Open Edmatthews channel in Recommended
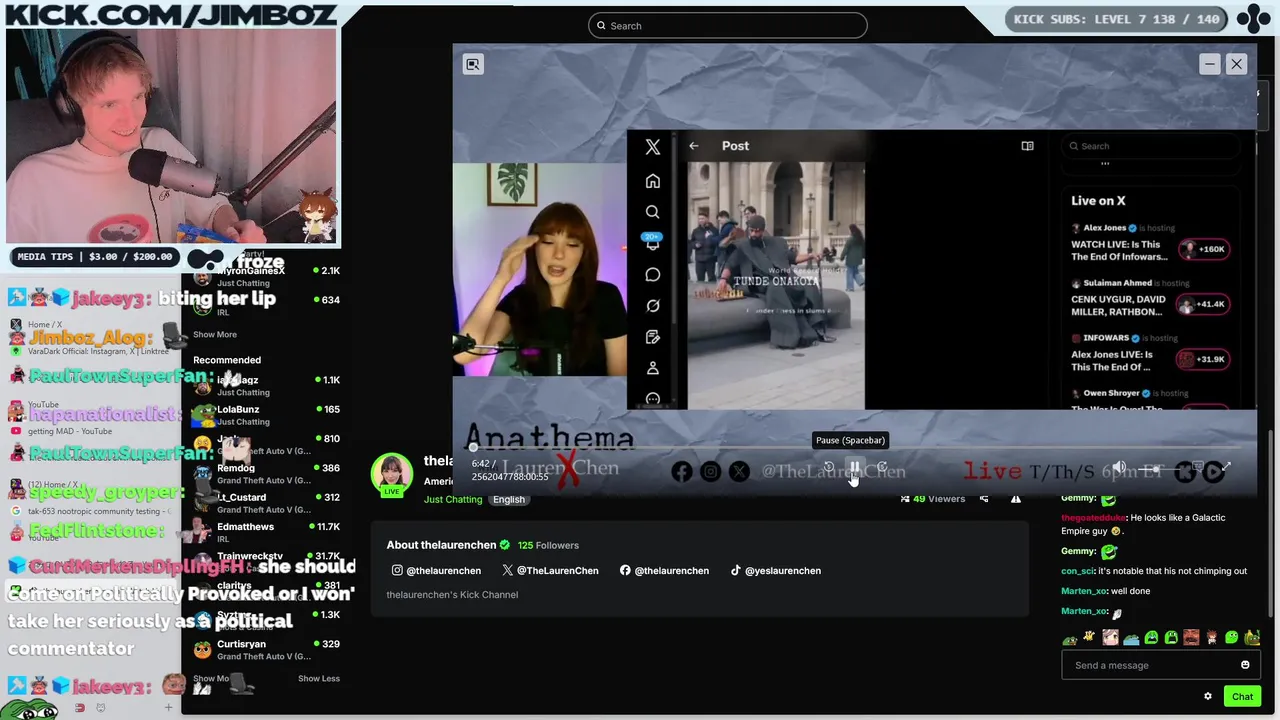 (x=266, y=532)
